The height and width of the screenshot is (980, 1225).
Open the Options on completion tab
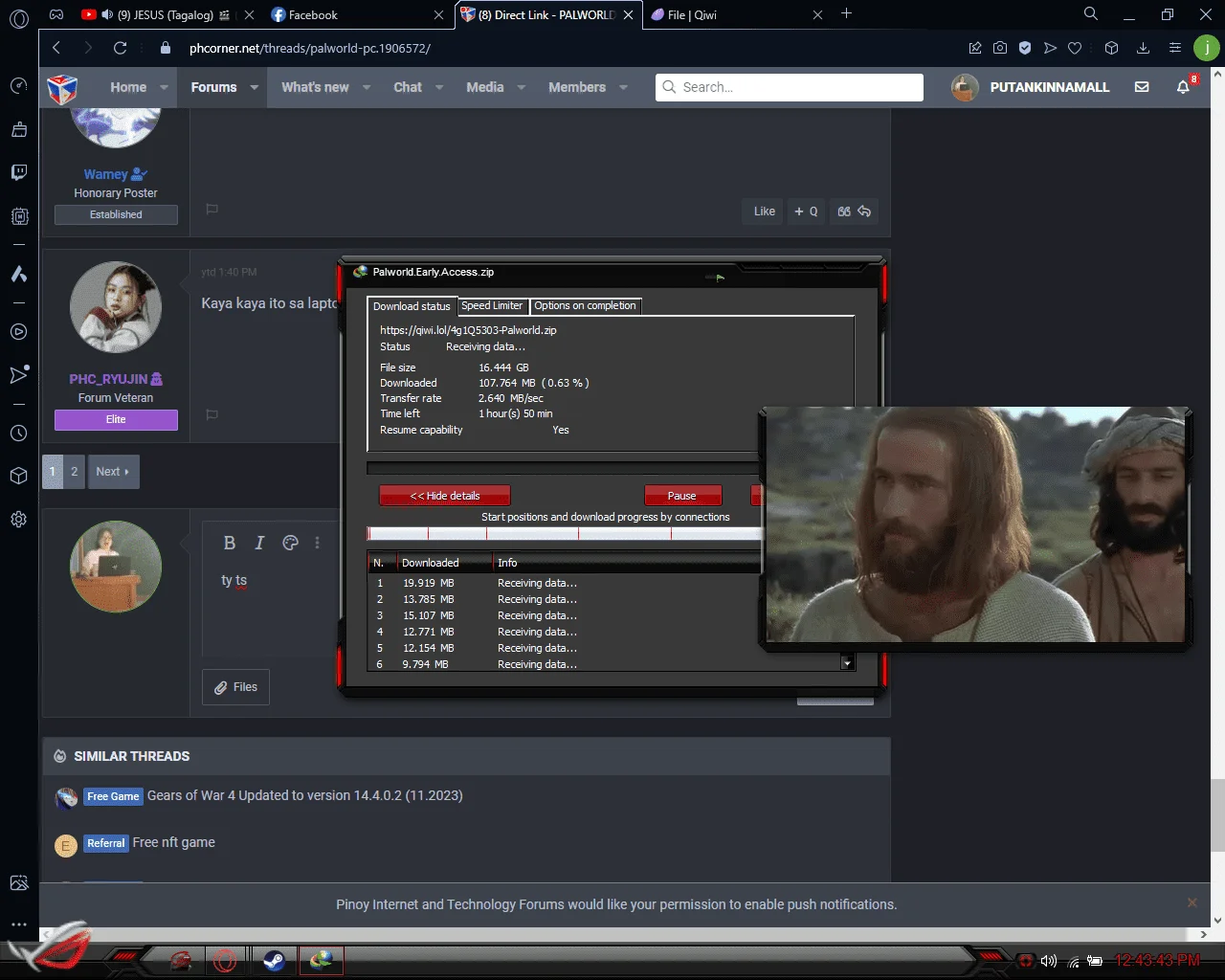coord(585,305)
